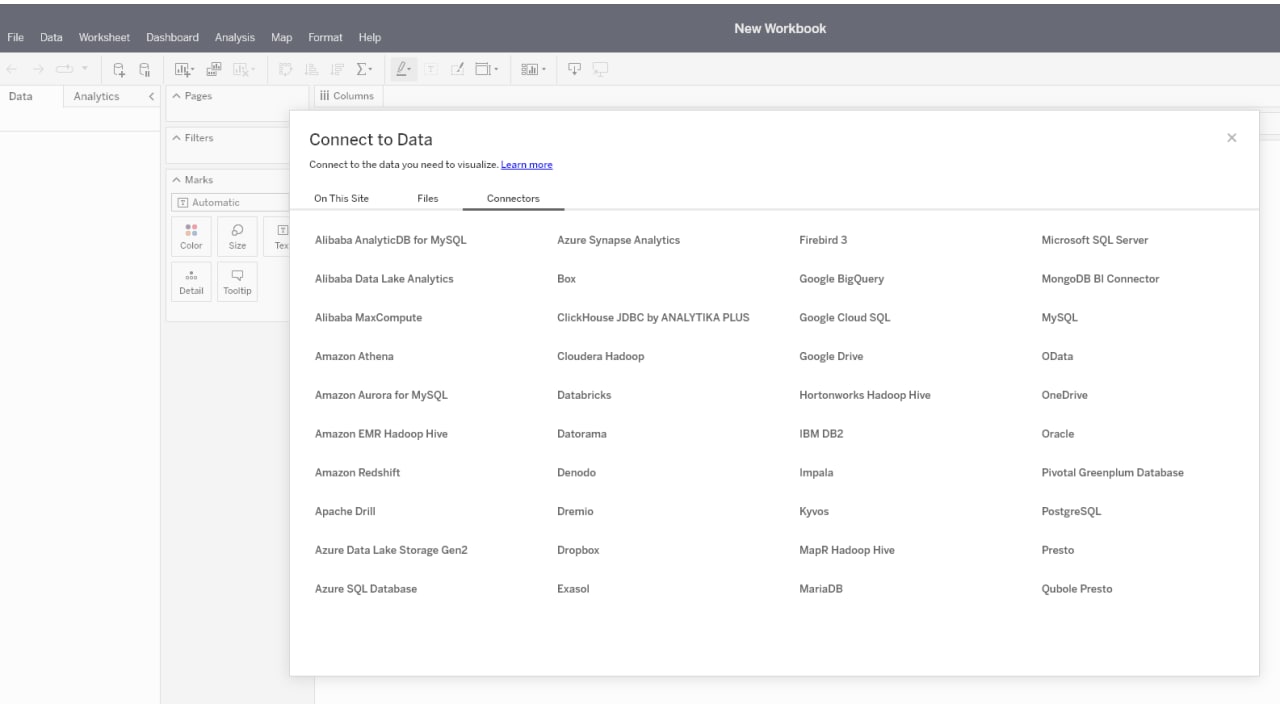
Task: Choose the Databricks connector
Action: (584, 395)
